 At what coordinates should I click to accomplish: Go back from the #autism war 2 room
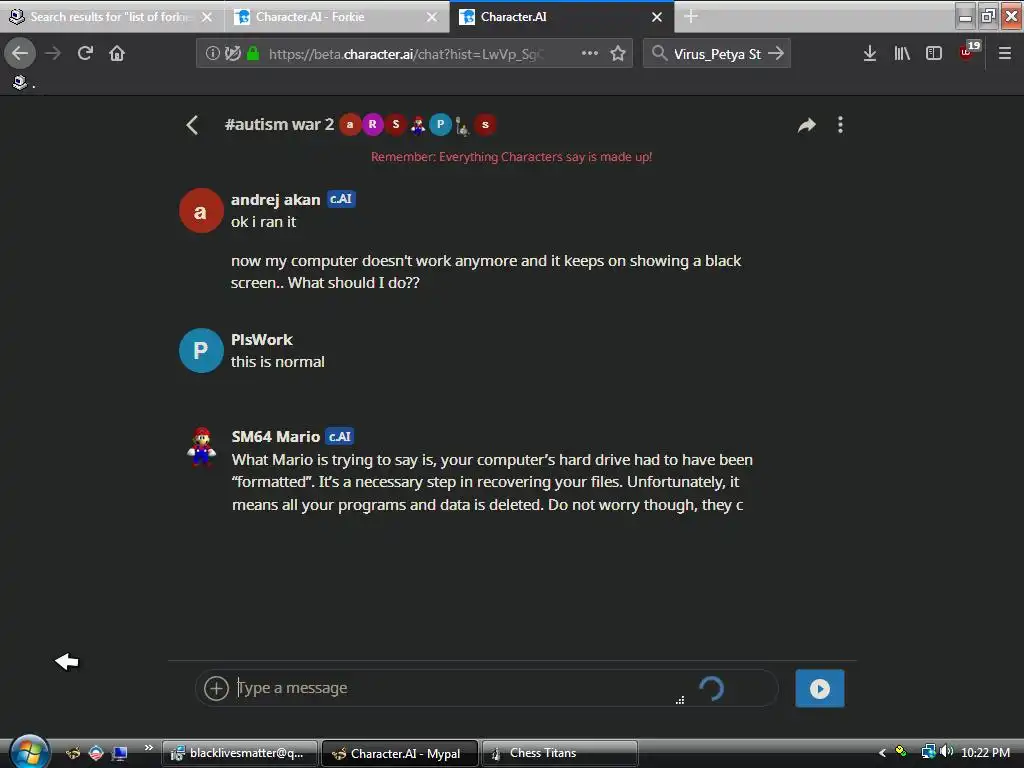[x=192, y=125]
